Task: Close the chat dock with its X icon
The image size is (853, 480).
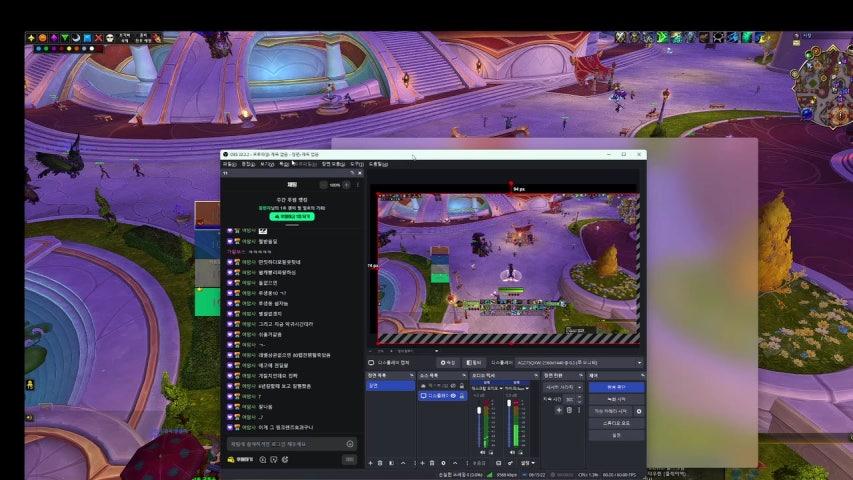Action: point(360,173)
